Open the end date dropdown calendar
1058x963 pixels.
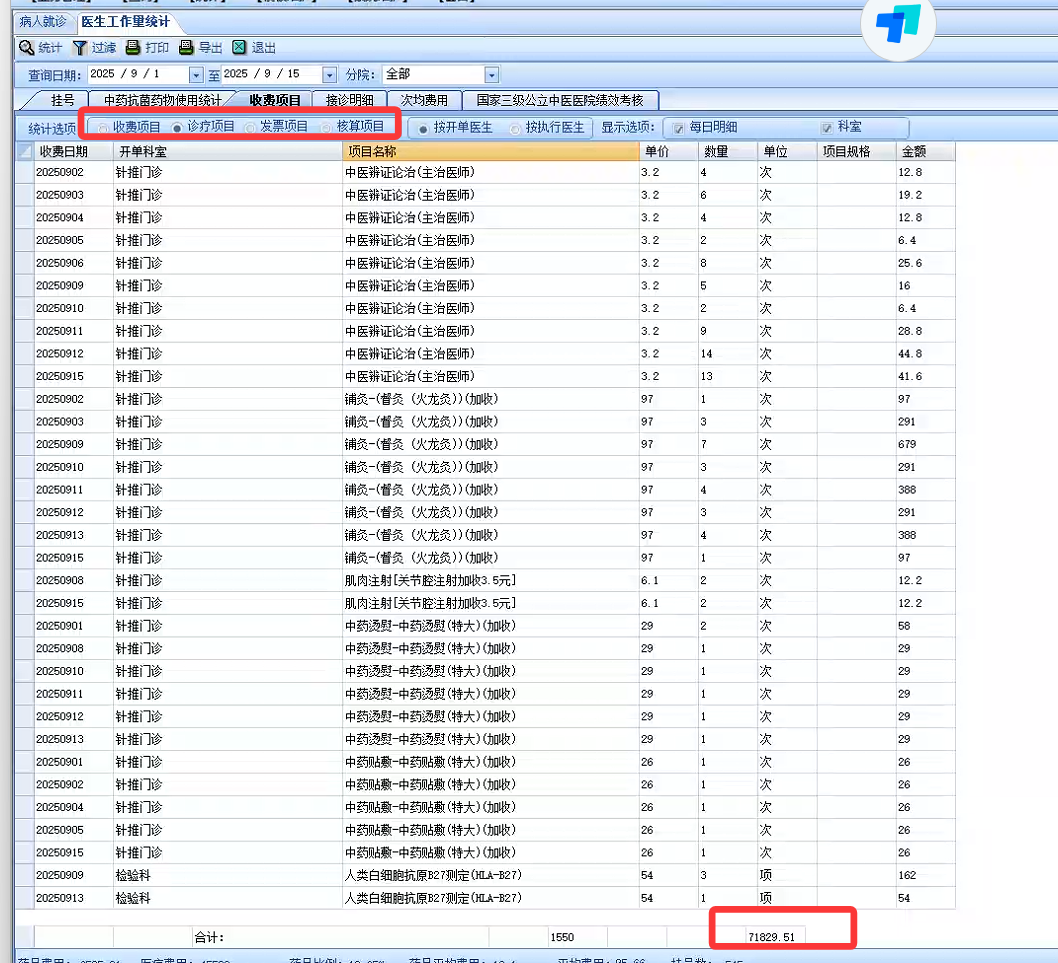(329, 75)
